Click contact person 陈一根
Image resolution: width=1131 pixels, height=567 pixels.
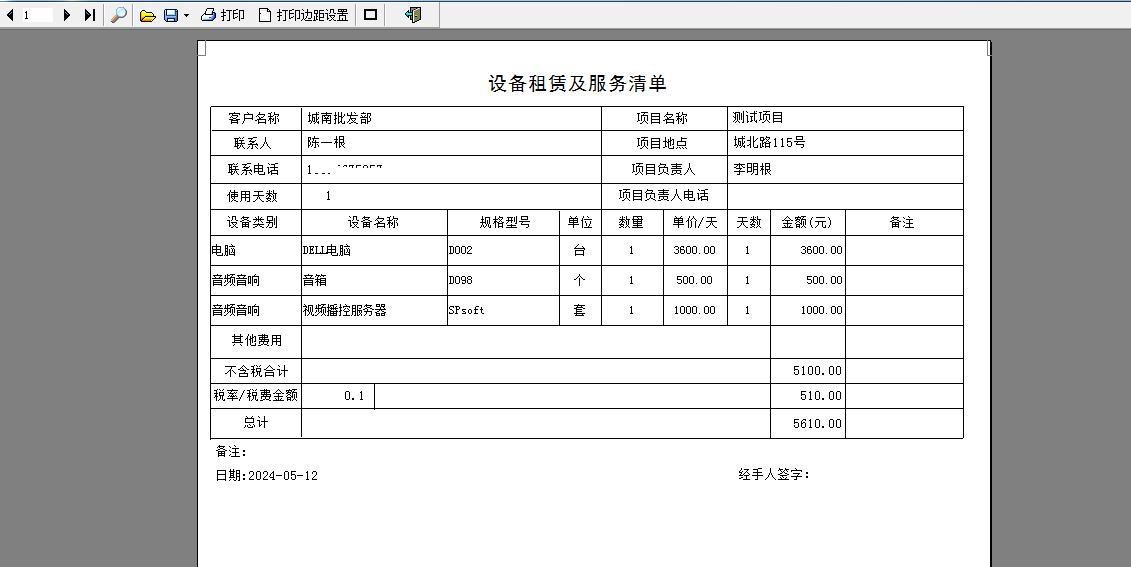click(x=326, y=143)
